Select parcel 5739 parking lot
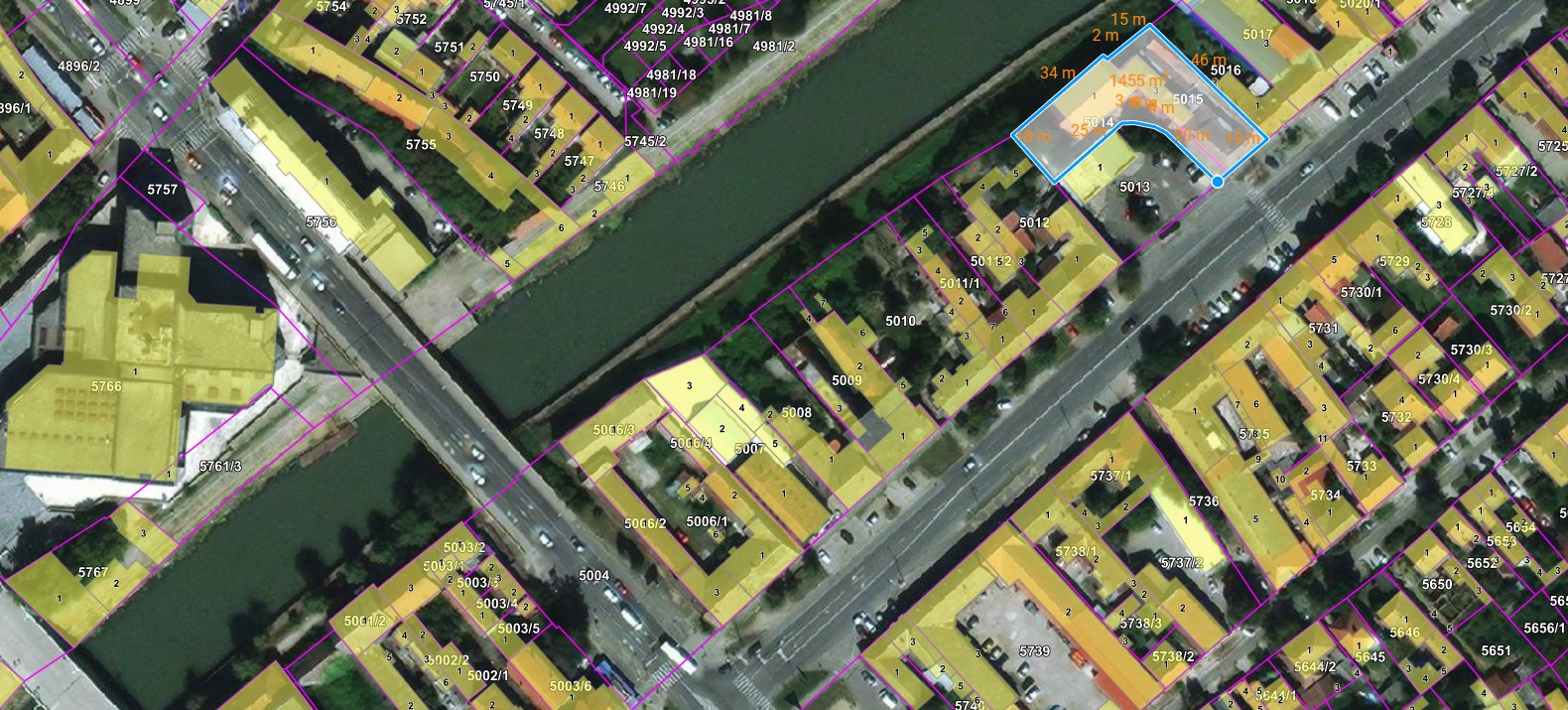 click(x=1034, y=650)
